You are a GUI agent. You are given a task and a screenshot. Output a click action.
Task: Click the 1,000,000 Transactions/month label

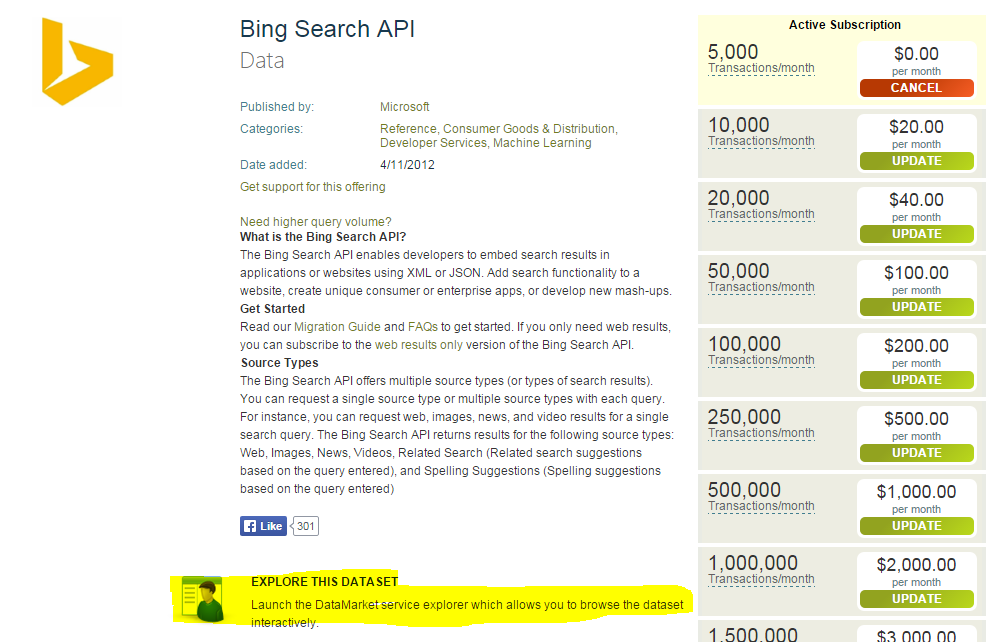(761, 570)
